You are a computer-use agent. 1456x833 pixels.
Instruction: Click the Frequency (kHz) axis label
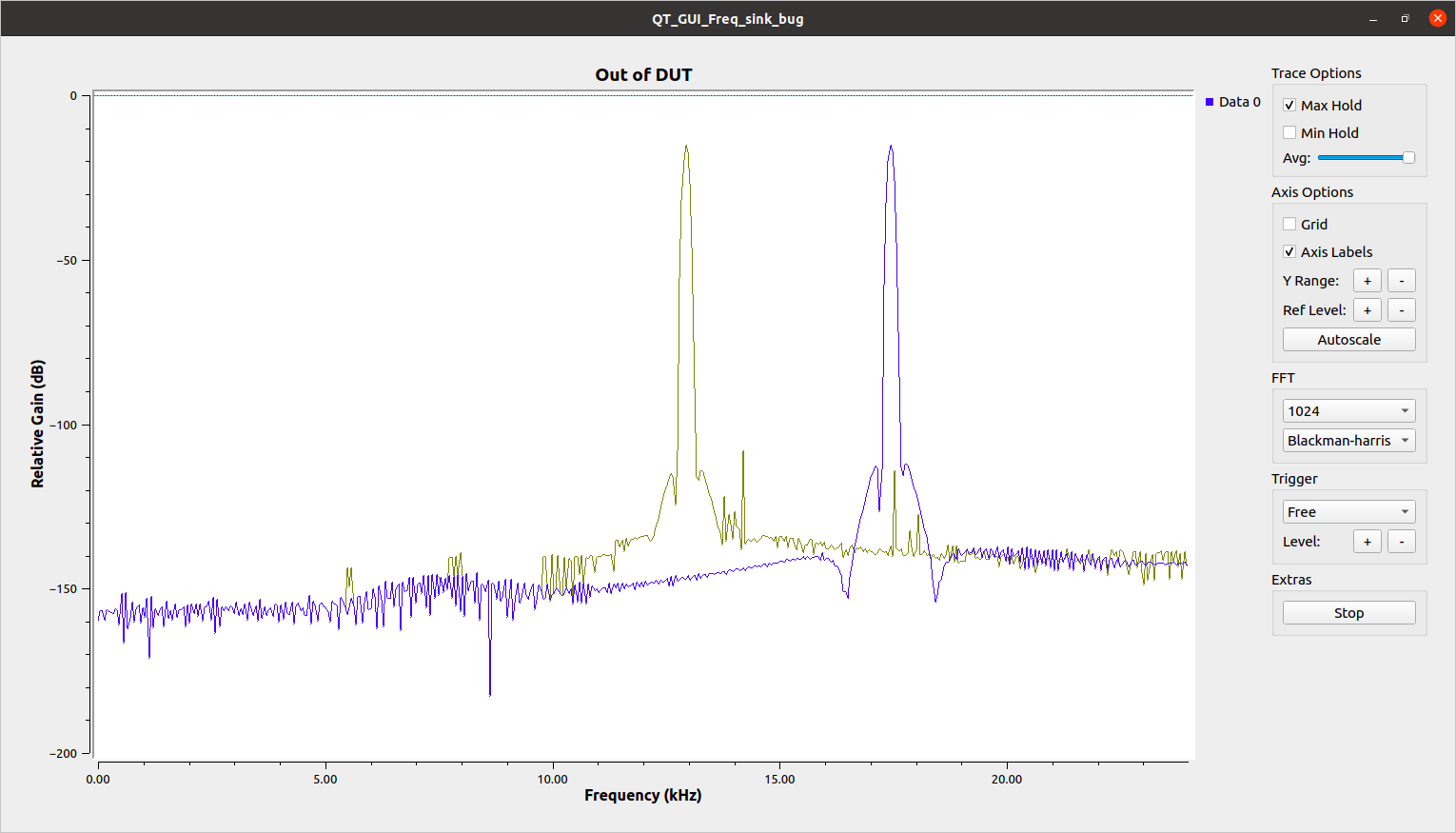pyautogui.click(x=642, y=795)
